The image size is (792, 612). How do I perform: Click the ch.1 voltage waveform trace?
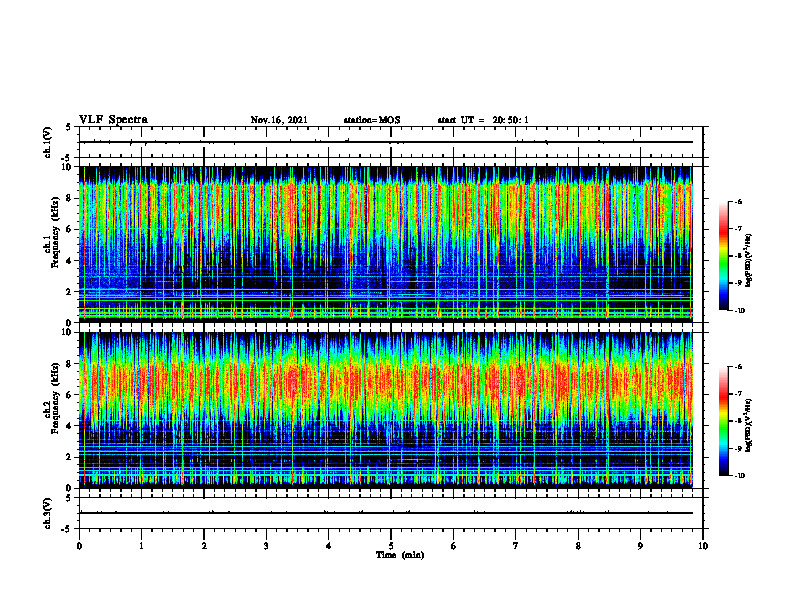(x=386, y=142)
